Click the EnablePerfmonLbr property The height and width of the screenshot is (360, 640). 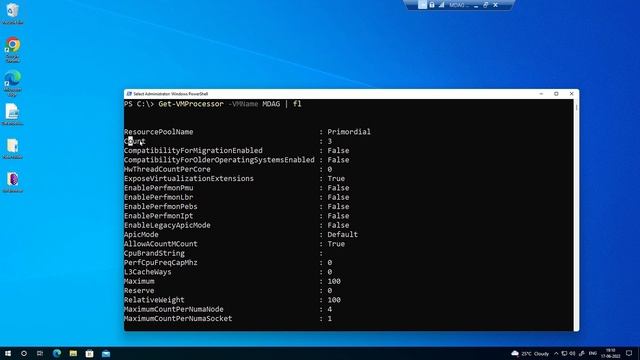click(158, 198)
